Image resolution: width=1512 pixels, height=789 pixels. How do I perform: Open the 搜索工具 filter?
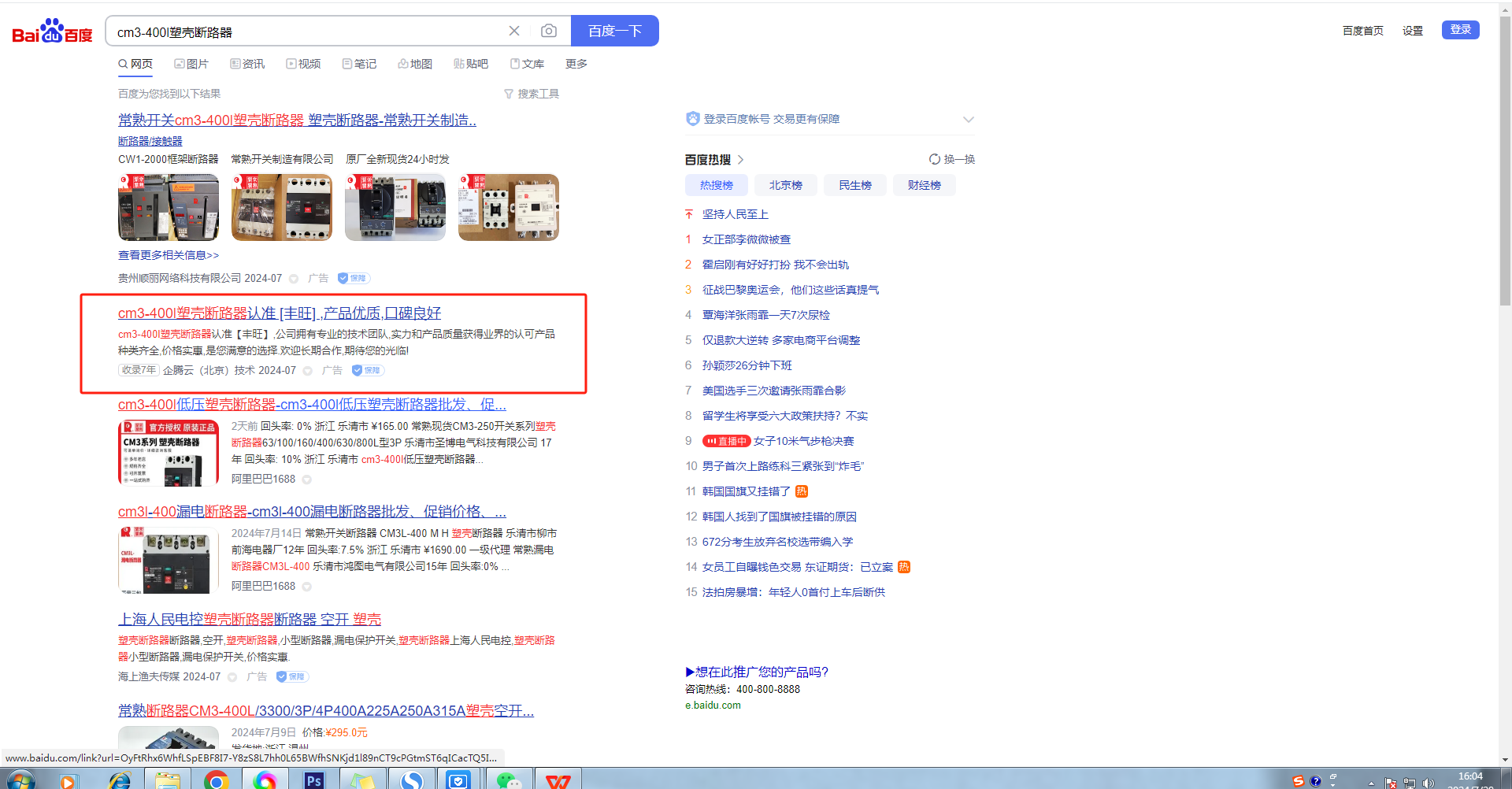(532, 94)
